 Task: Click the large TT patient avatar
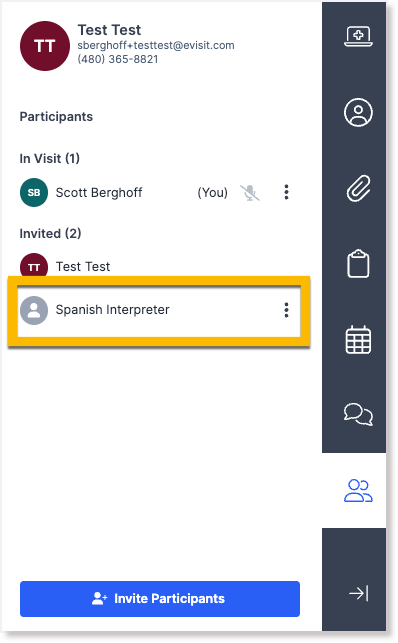tap(45, 46)
